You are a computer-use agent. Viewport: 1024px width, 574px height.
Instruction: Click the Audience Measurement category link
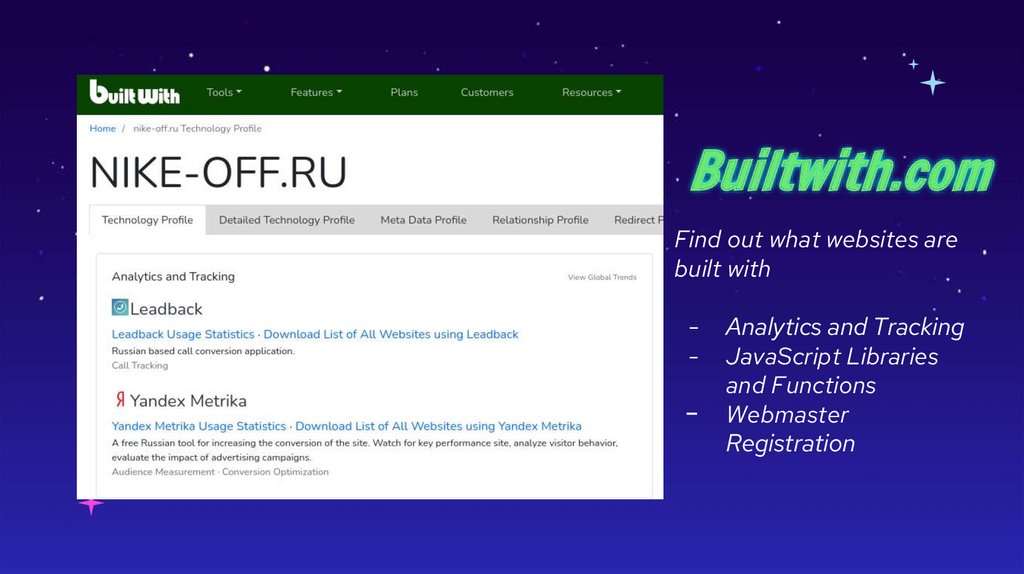point(163,472)
